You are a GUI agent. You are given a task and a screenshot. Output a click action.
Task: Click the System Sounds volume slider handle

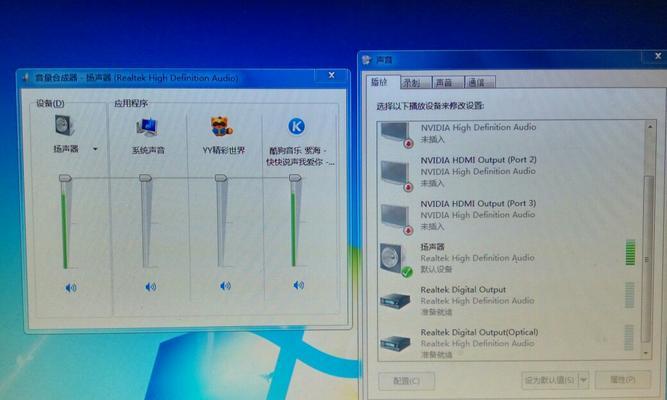point(145,178)
